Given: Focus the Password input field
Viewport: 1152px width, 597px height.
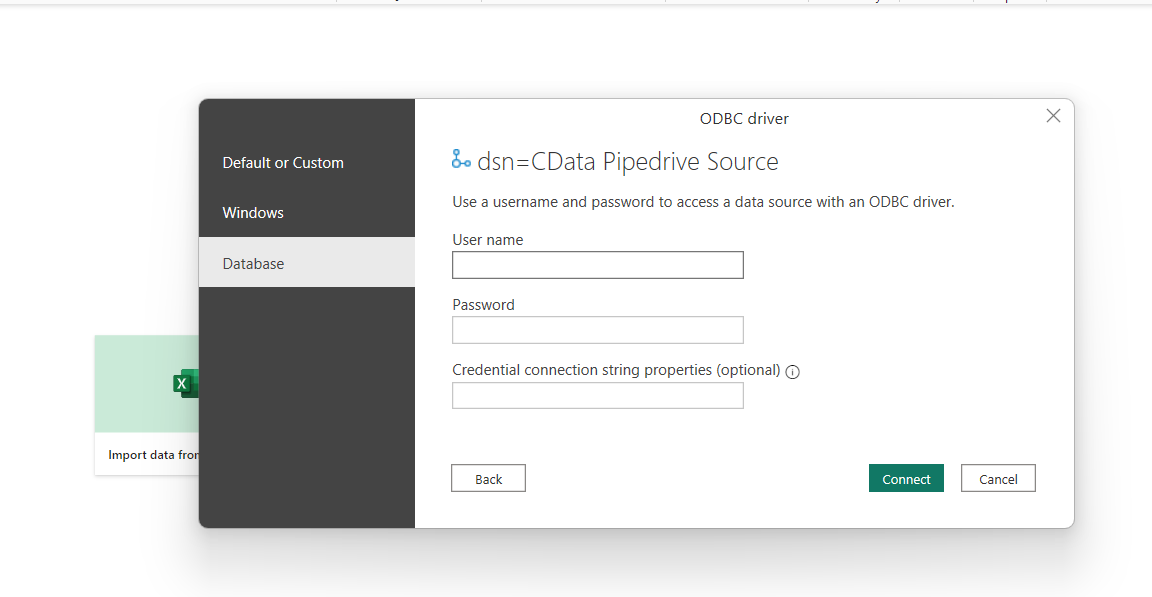Looking at the screenshot, I should tap(597, 330).
